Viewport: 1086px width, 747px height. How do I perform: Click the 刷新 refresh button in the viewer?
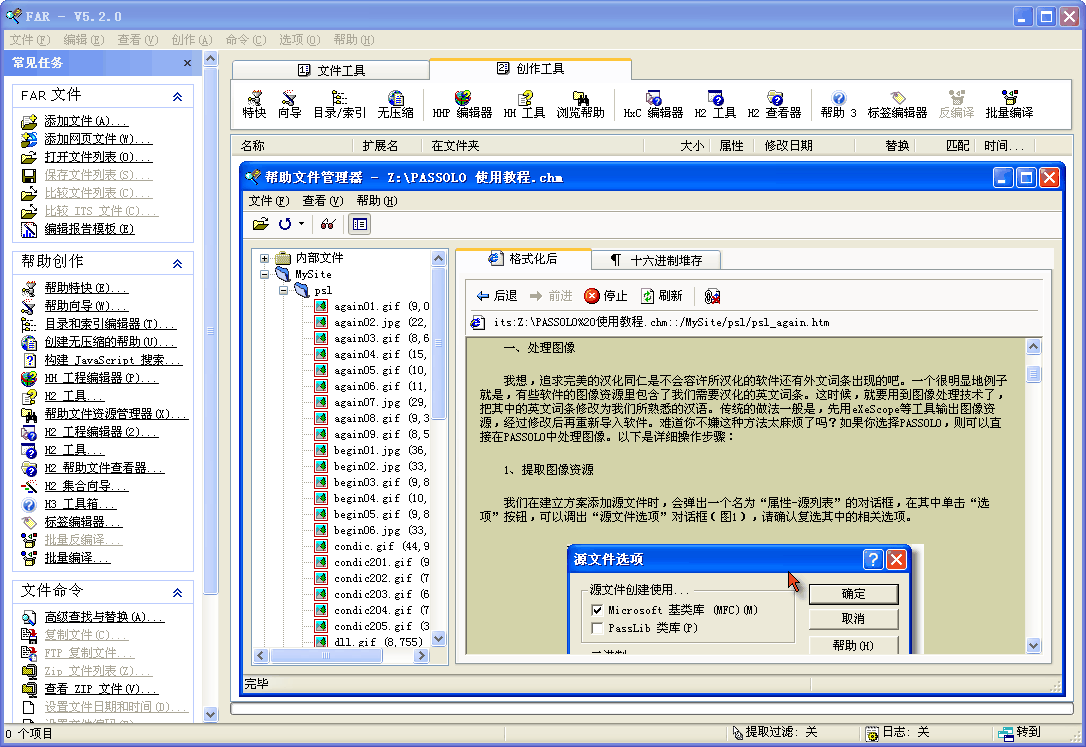(661, 296)
